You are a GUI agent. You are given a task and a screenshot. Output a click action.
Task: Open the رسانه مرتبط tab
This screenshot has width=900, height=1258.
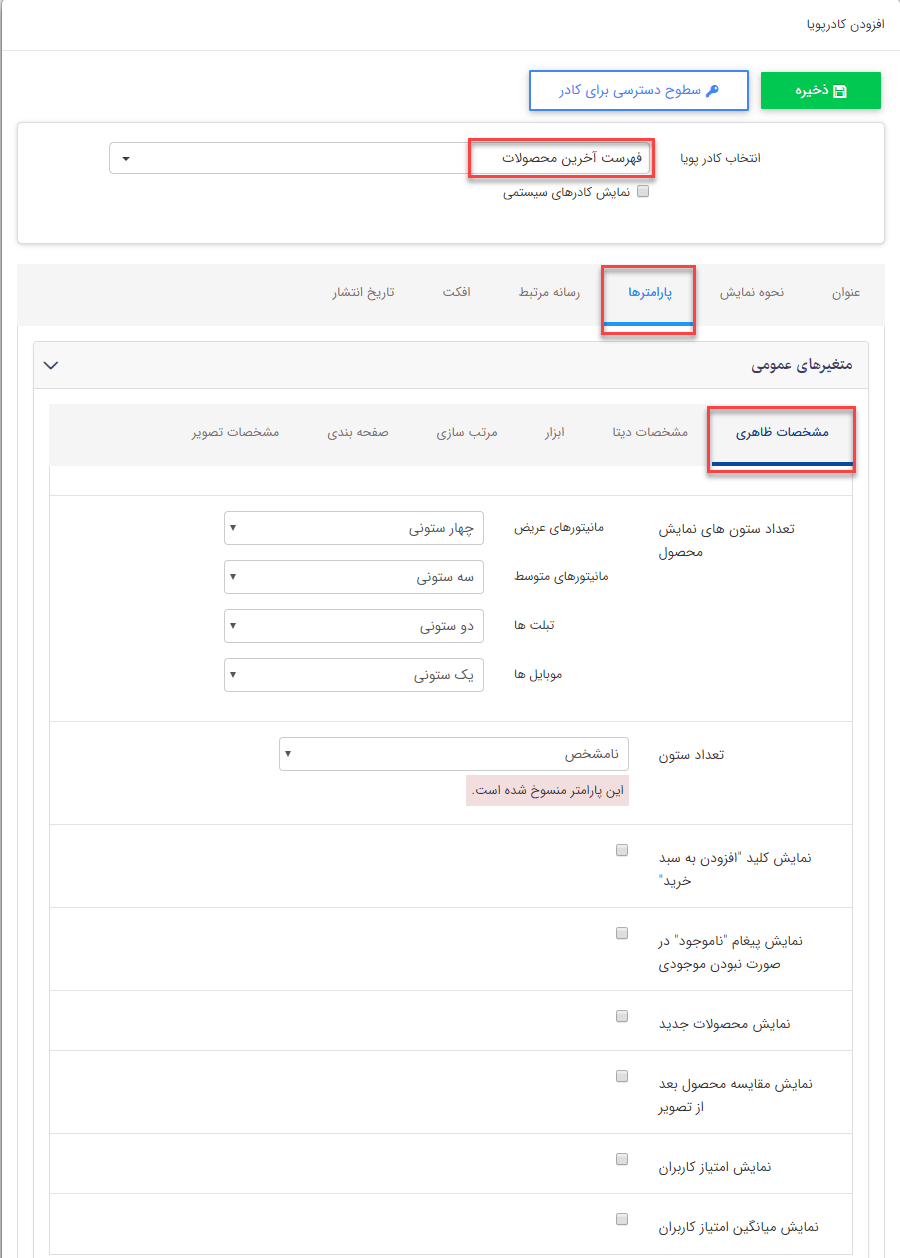546,293
